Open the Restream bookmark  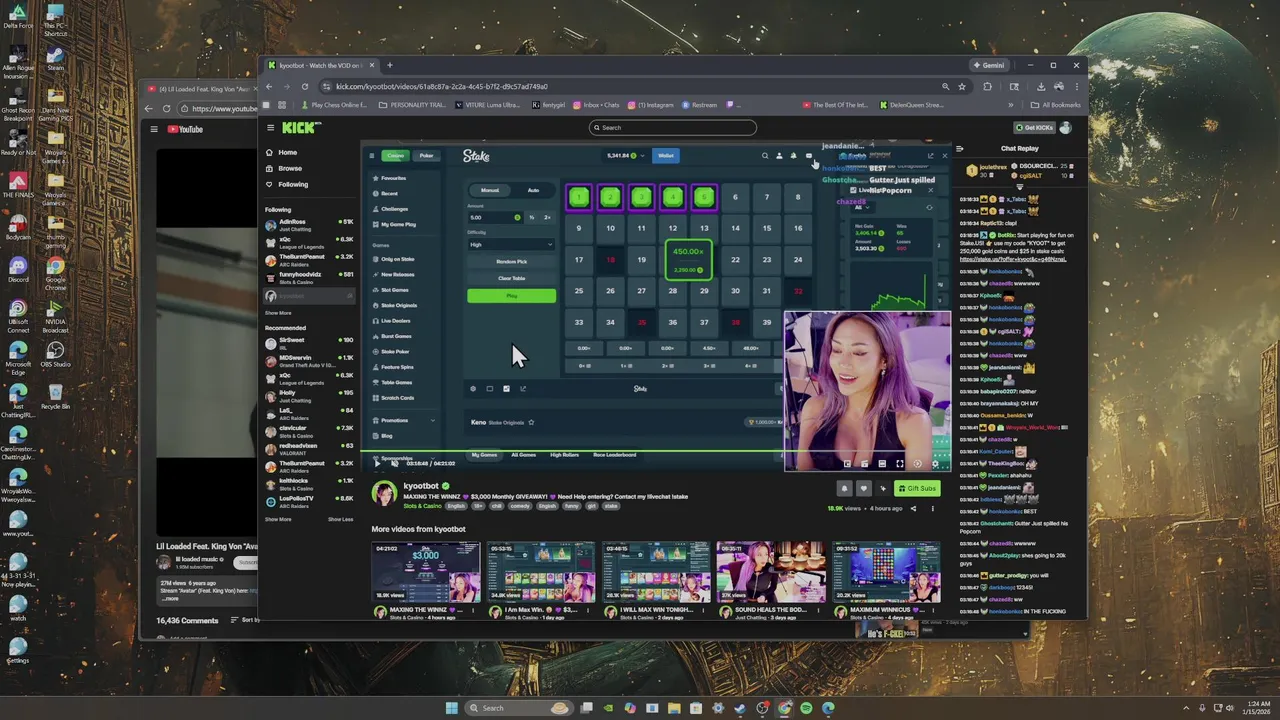tap(700, 105)
